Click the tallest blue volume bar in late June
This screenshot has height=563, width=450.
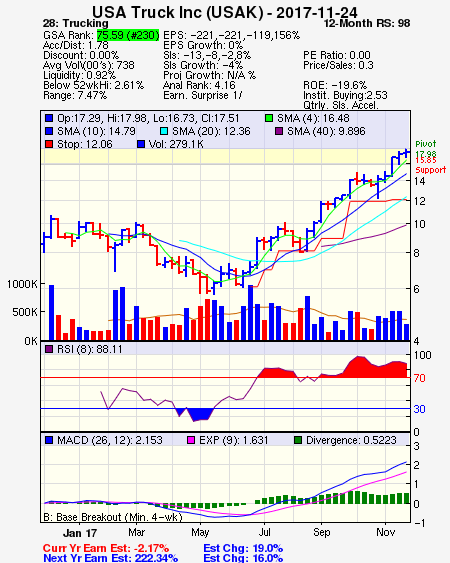point(250,312)
